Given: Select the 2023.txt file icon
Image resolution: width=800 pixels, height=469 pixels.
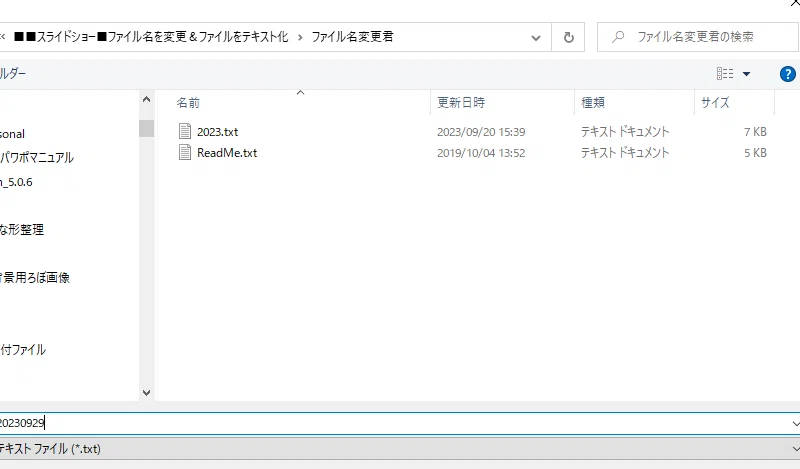Looking at the screenshot, I should click(185, 131).
